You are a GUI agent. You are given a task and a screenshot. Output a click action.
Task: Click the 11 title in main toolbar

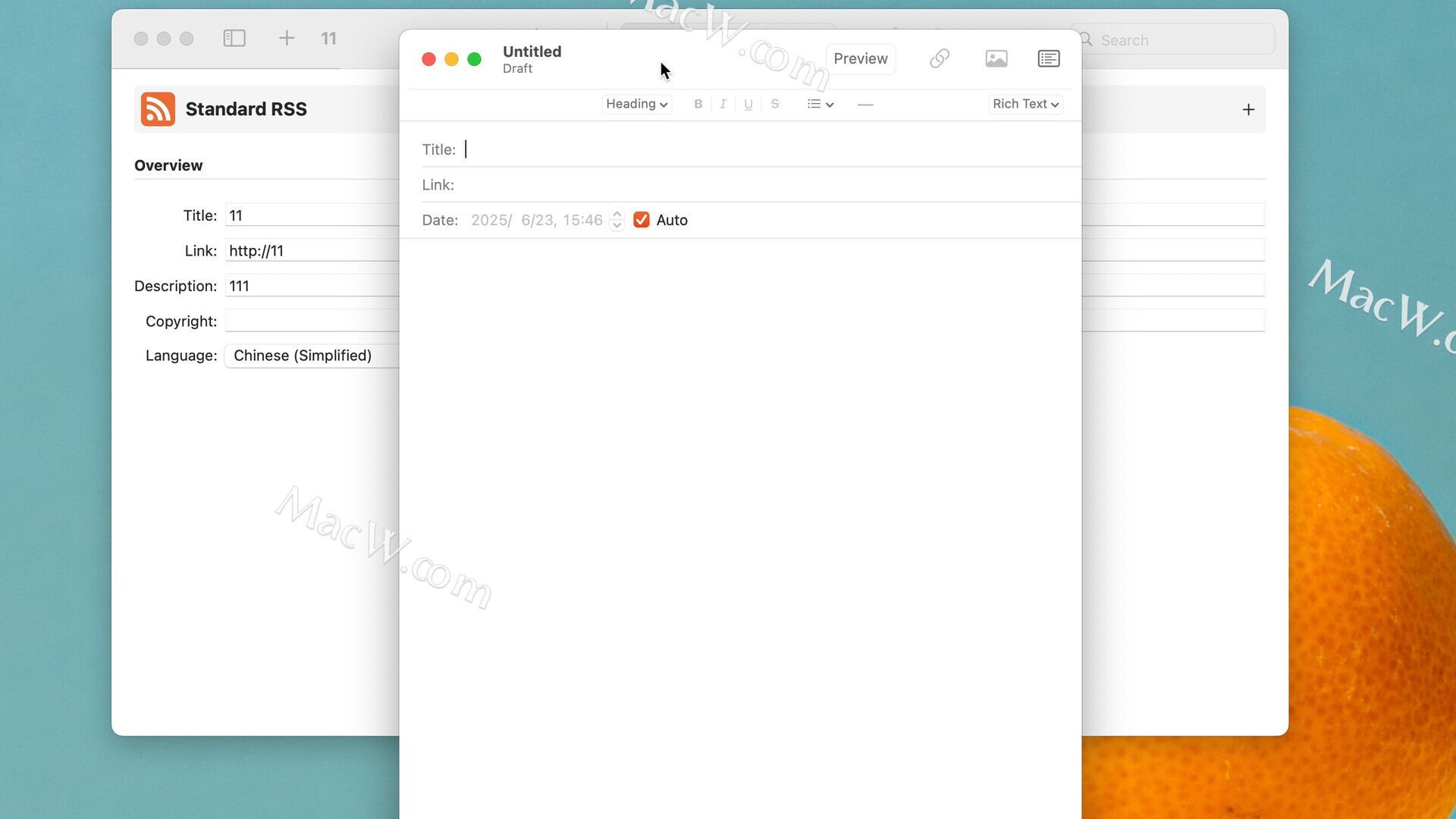tap(328, 39)
